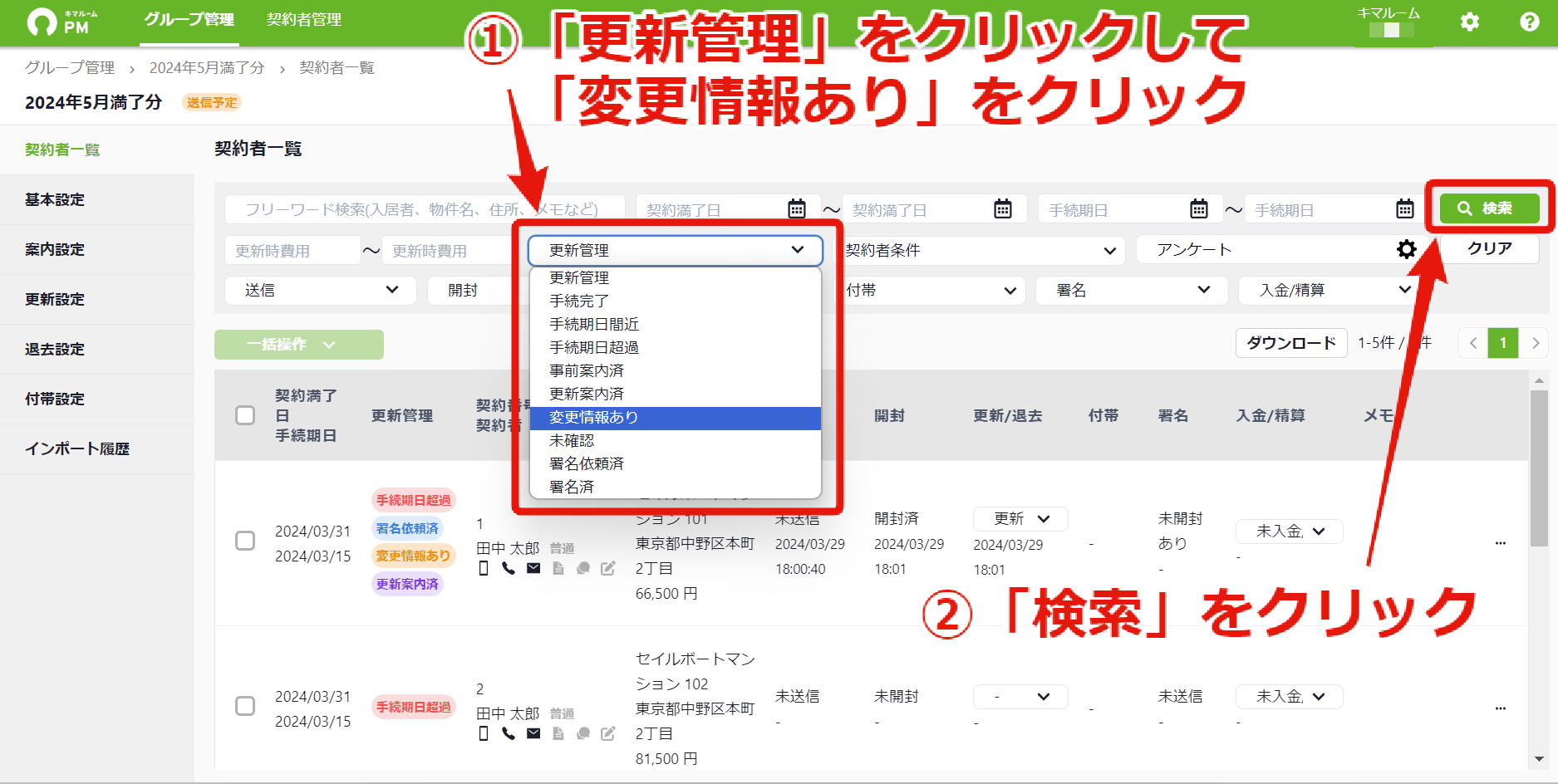Open more options menu for row 2
This screenshot has height=784, width=1558.
(x=1501, y=708)
